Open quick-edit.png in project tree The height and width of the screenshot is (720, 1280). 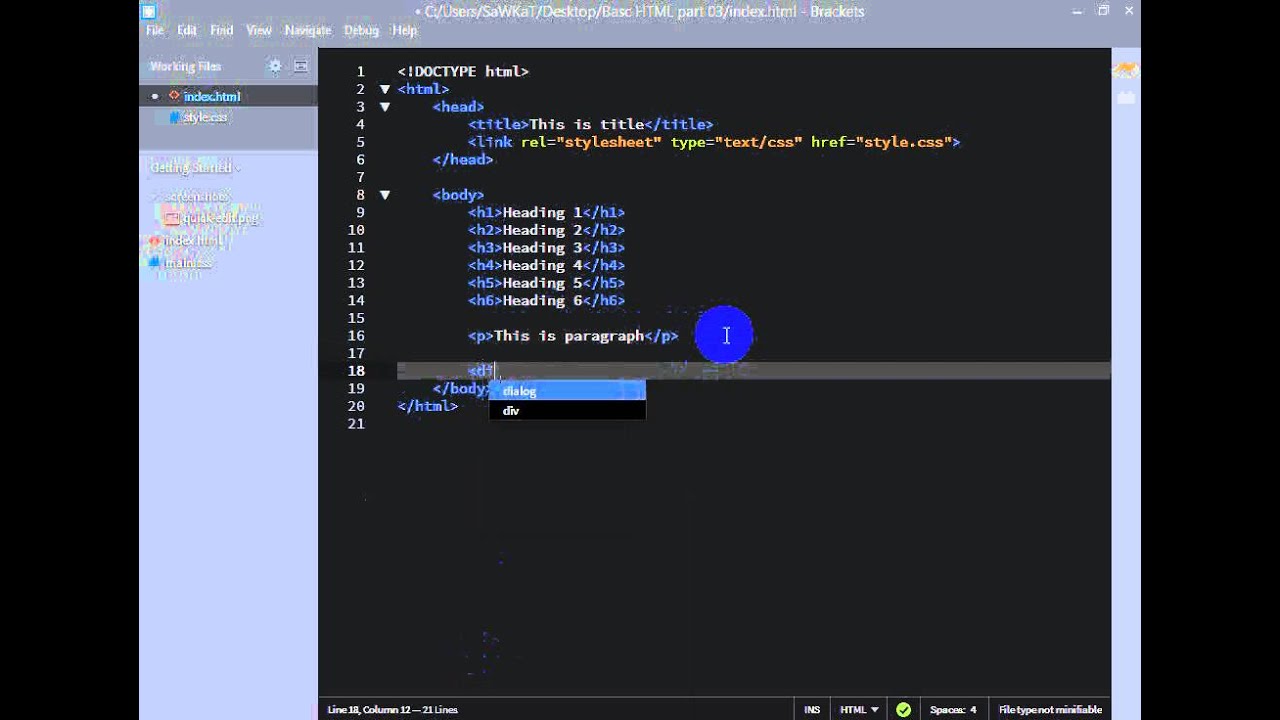(x=219, y=218)
